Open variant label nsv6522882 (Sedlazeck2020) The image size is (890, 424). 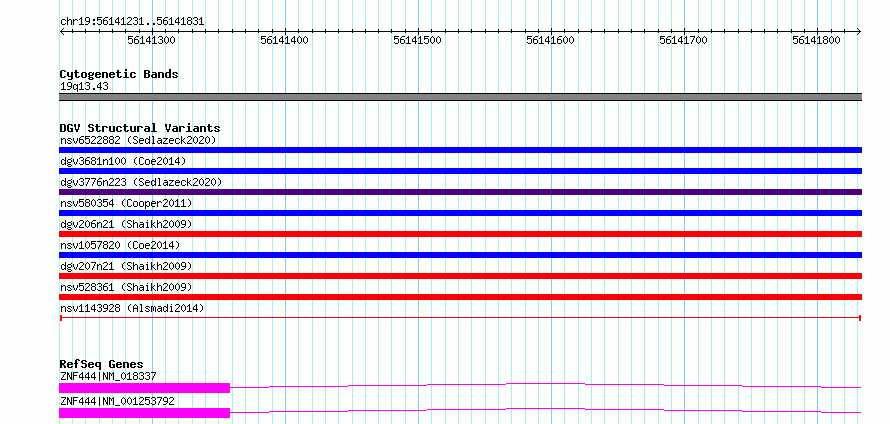coord(138,140)
